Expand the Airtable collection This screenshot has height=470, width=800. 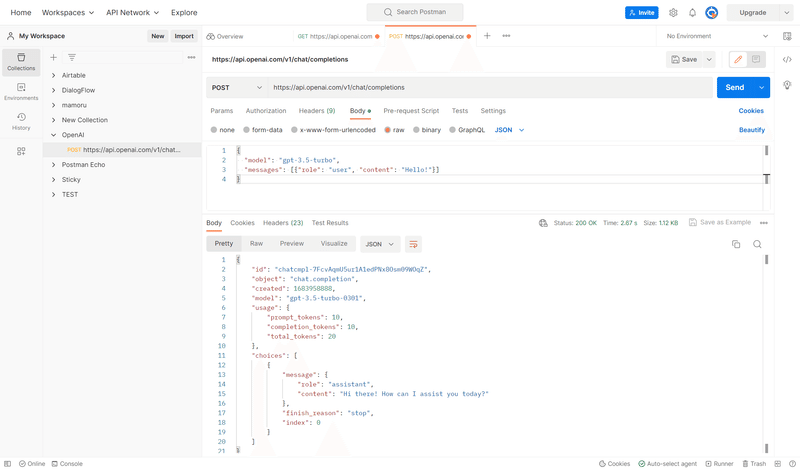pos(54,76)
